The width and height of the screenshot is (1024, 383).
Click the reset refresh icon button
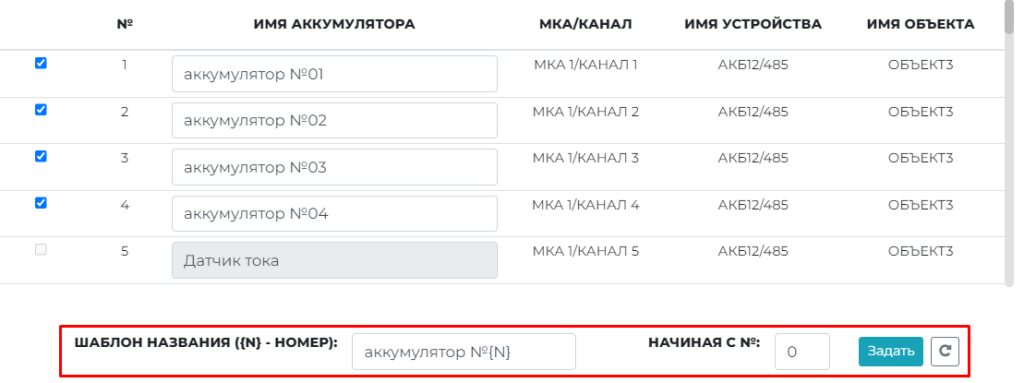[944, 352]
